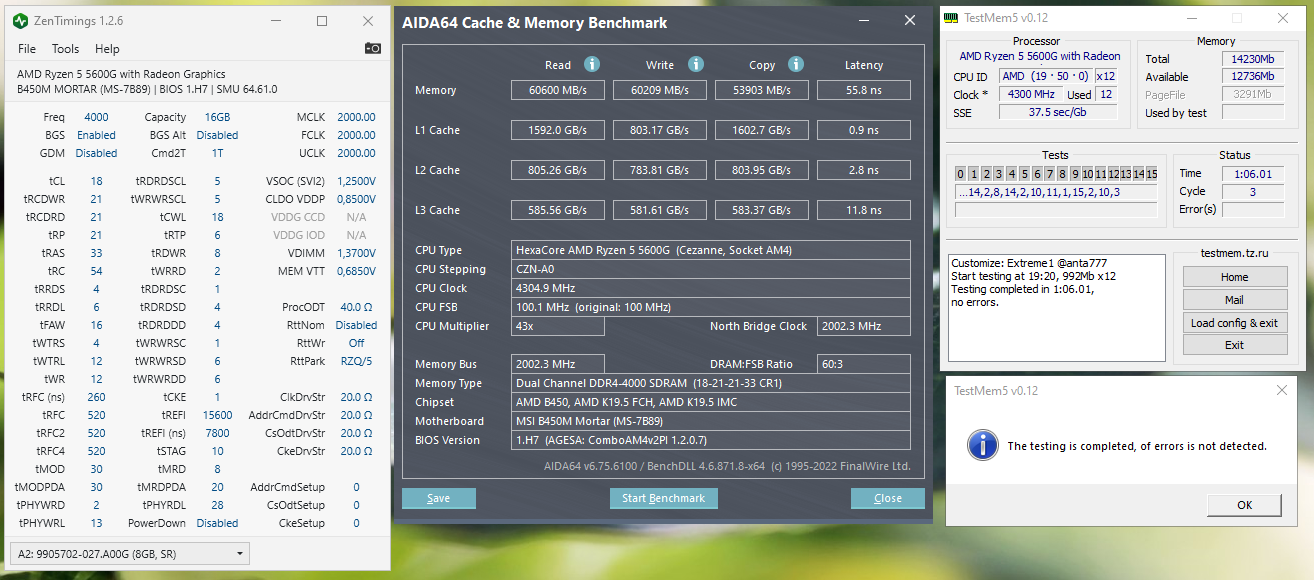Click the VSOC (SVI2) value 1,2500V

(357, 181)
